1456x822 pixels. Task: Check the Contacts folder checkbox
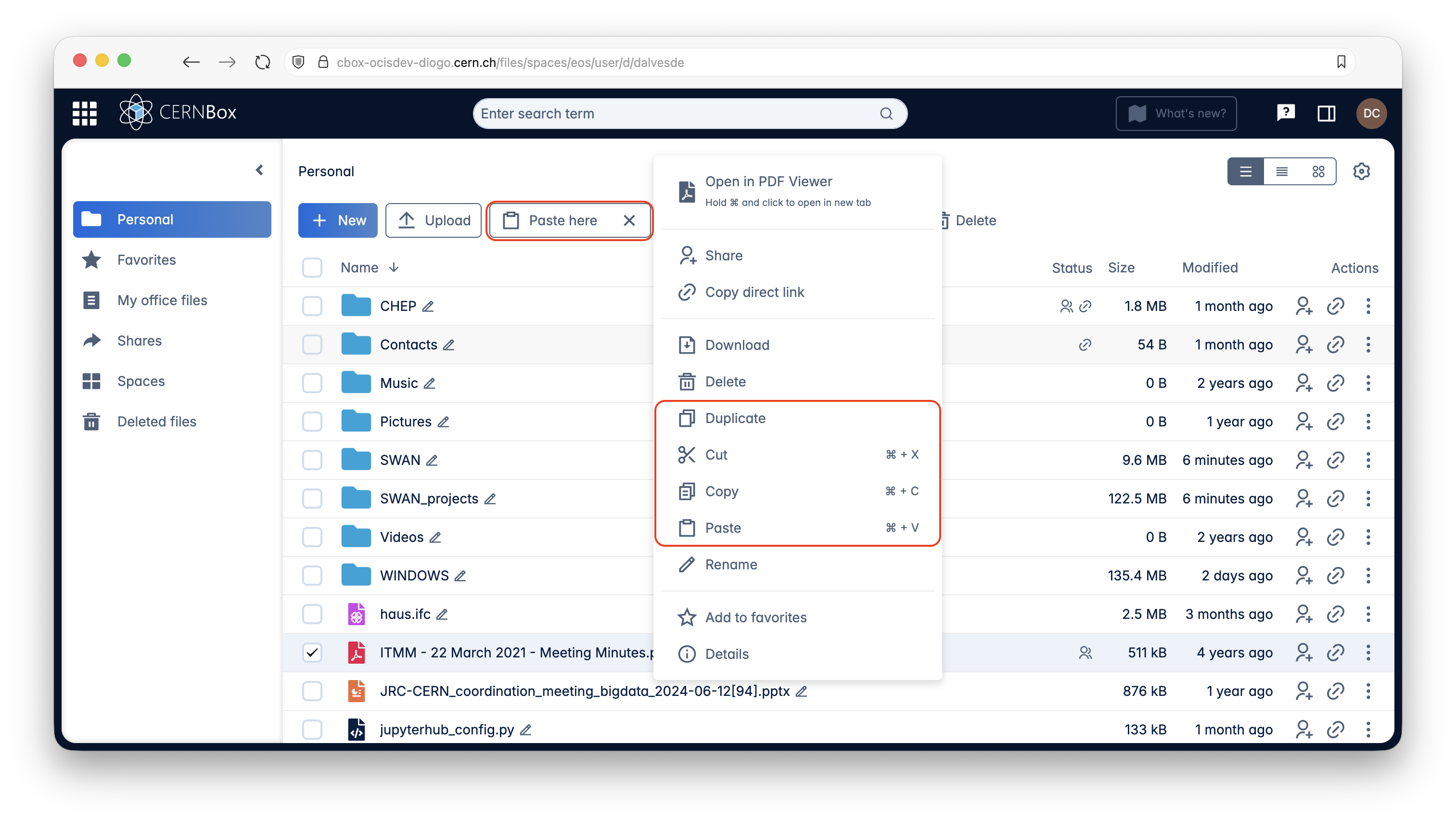coord(312,344)
